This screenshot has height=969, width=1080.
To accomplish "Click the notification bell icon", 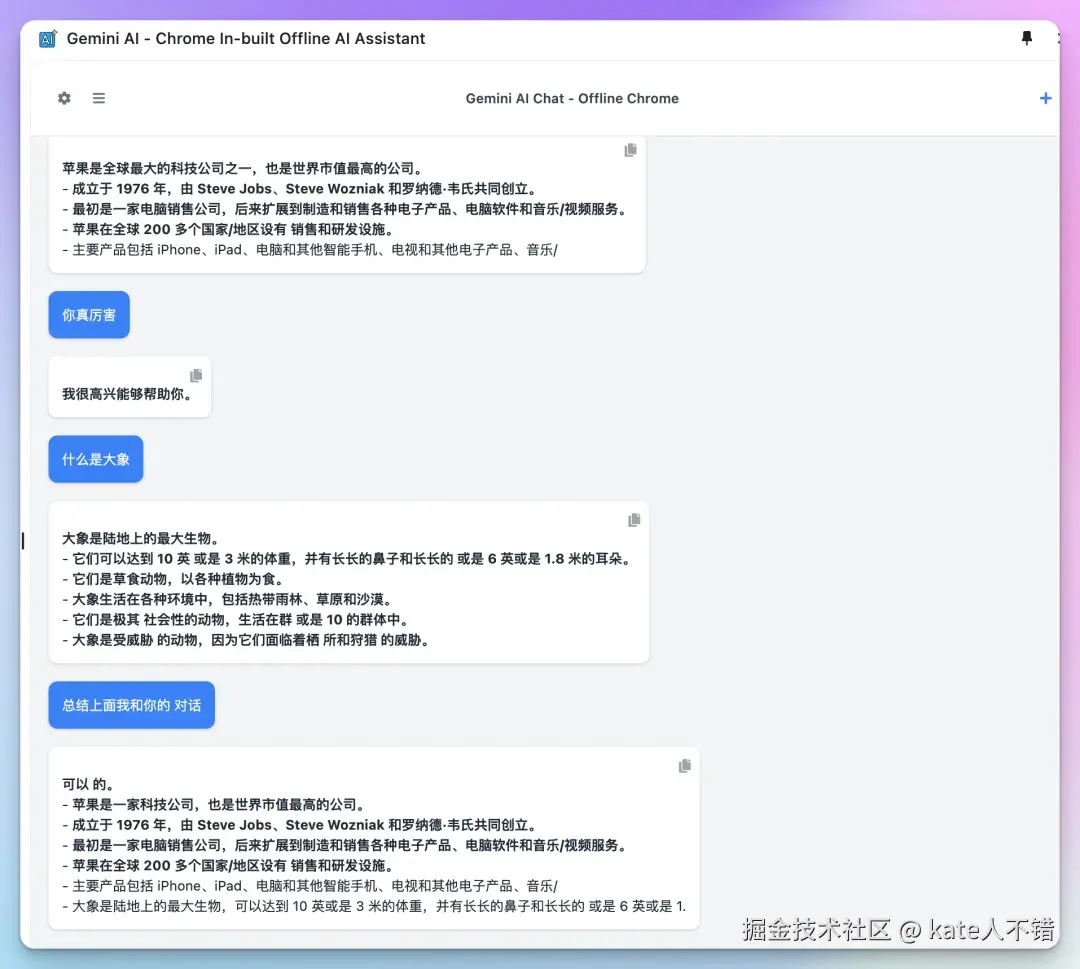I will click(x=1026, y=38).
